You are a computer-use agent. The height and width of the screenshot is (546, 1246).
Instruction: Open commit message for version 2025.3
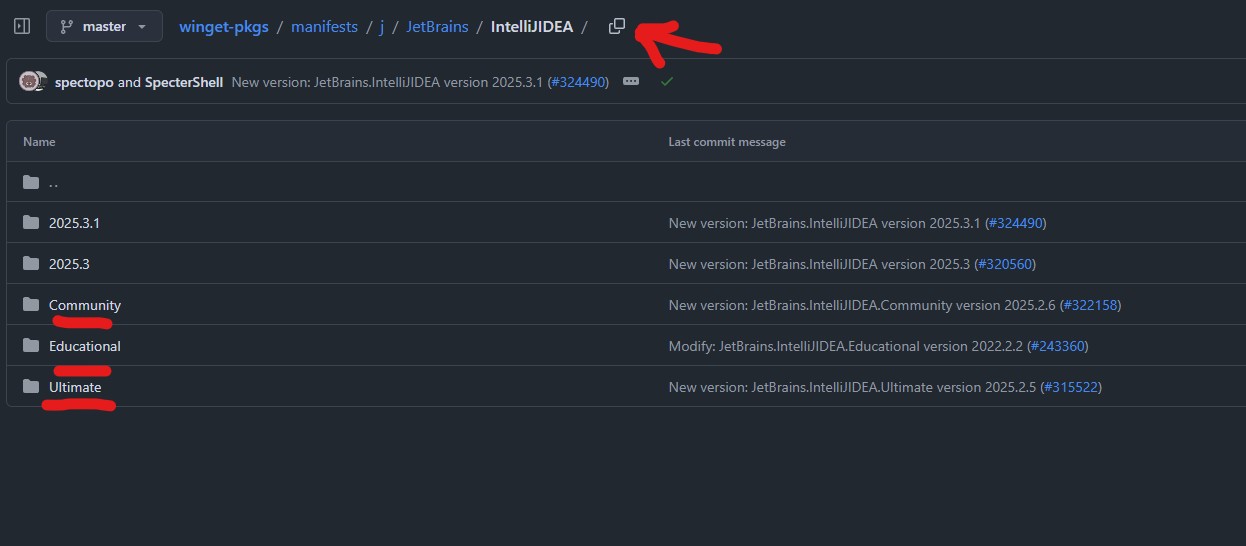tap(820, 264)
